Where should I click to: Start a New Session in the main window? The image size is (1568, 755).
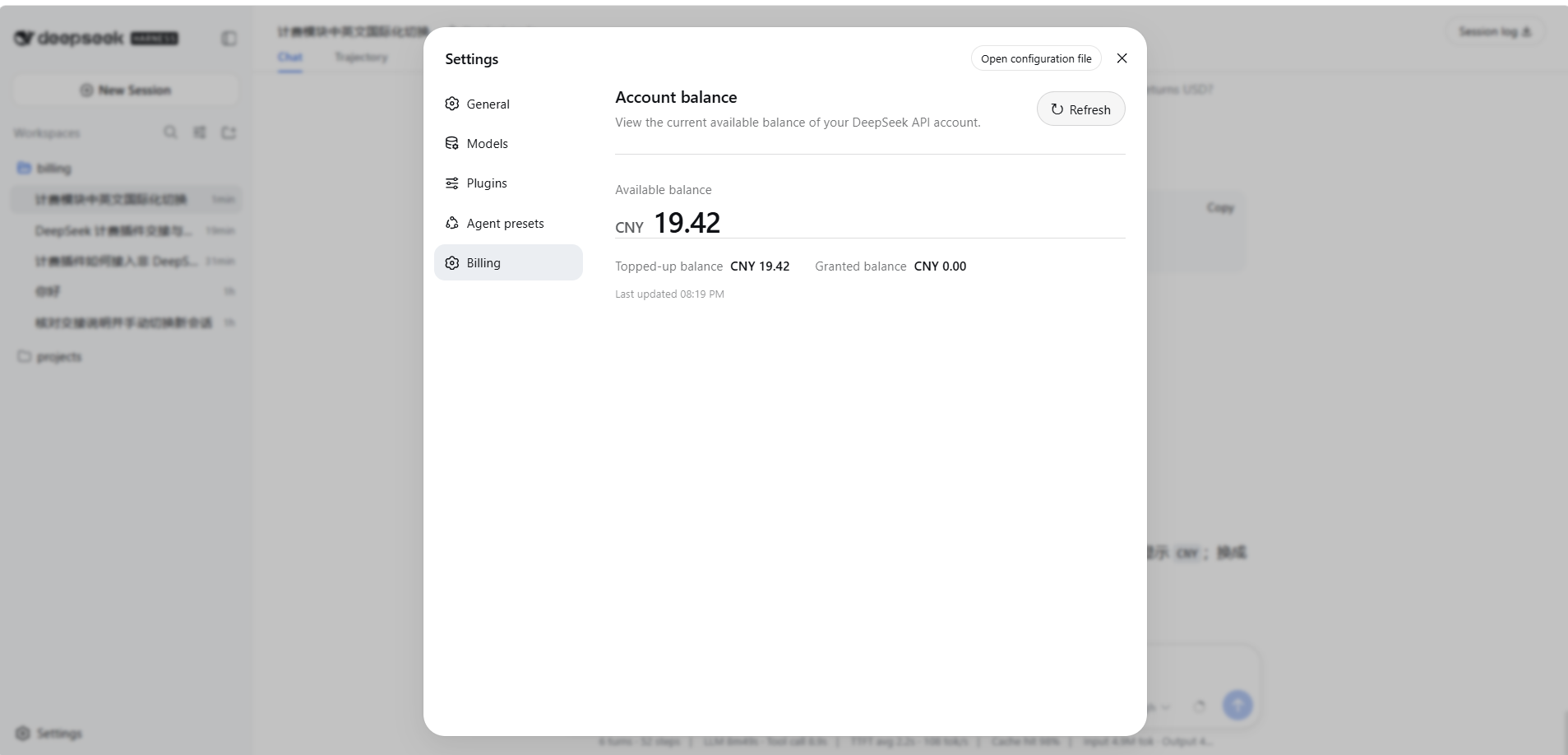click(126, 90)
